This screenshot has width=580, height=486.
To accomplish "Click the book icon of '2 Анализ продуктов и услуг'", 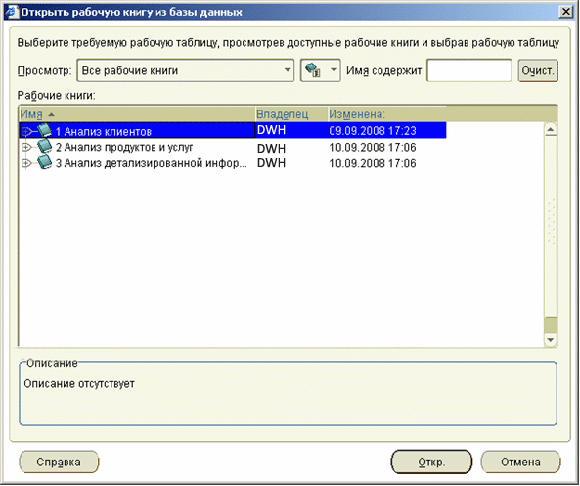I will click(x=44, y=146).
